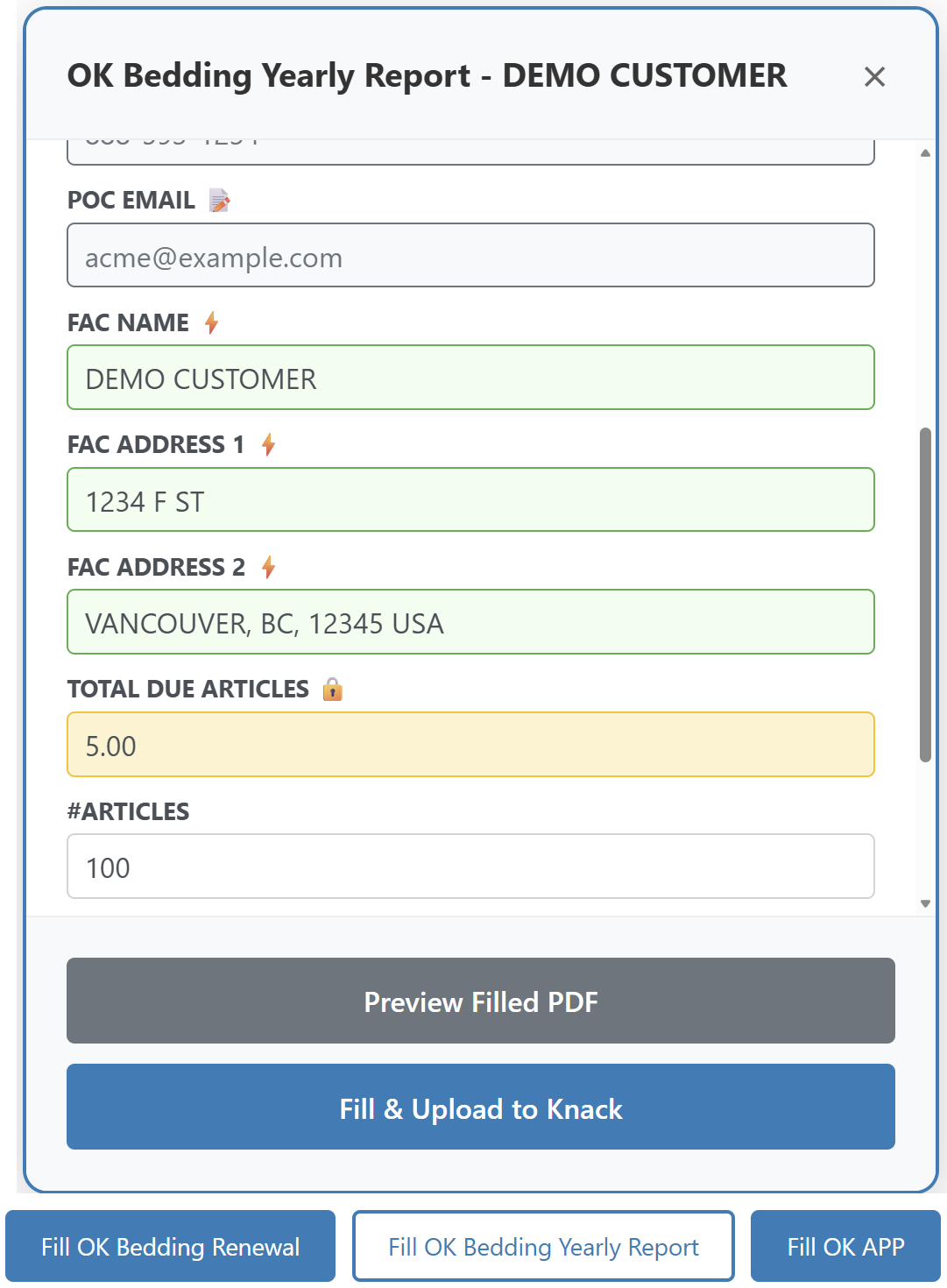Click the TOTAL DUE ARTICLES field
The height and width of the screenshot is (1288, 947).
pyautogui.click(x=470, y=745)
